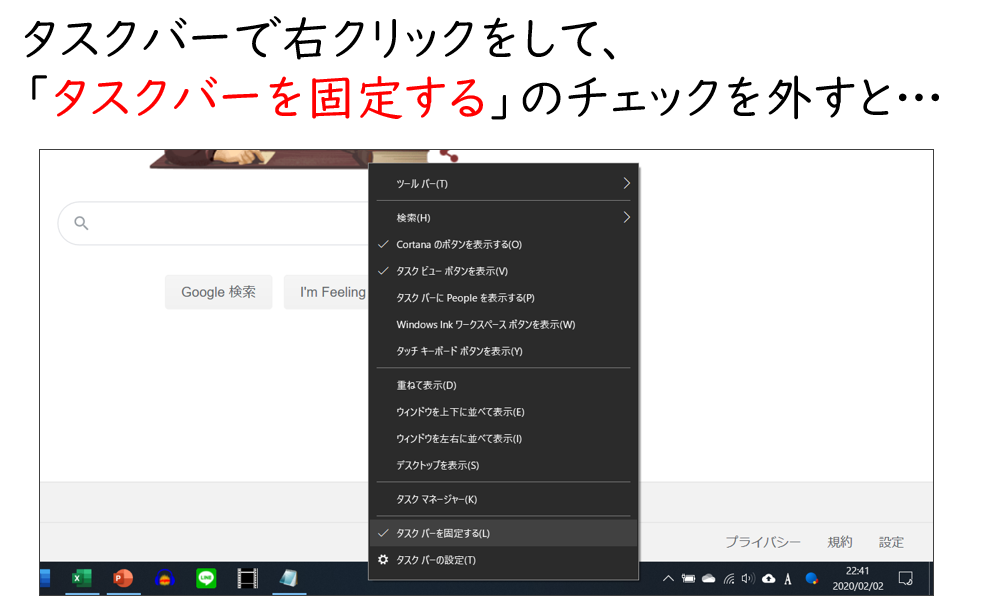The height and width of the screenshot is (615, 989).
Task: Uncheck タスク バーを固定する(L)
Action: pos(442,533)
